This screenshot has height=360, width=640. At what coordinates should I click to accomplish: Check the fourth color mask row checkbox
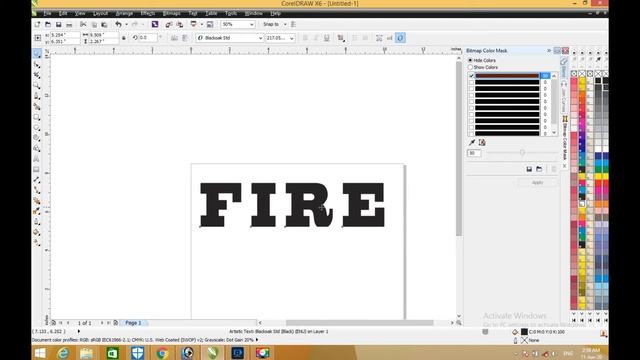(x=471, y=95)
